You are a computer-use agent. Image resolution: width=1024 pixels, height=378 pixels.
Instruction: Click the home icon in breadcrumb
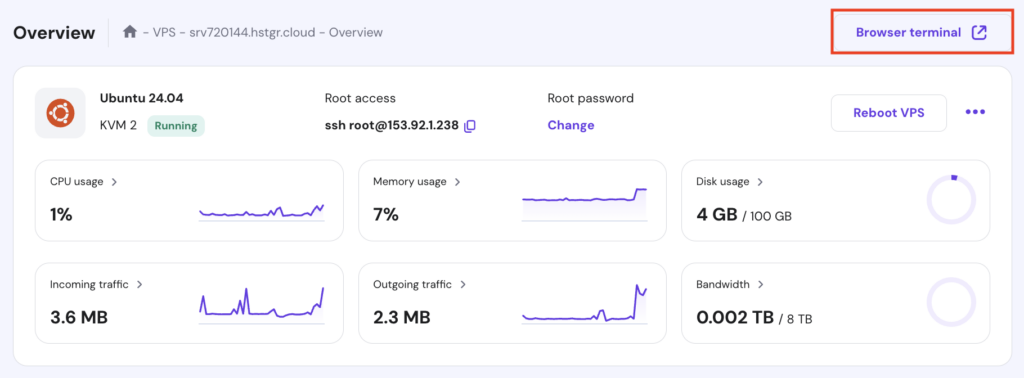pyautogui.click(x=130, y=31)
